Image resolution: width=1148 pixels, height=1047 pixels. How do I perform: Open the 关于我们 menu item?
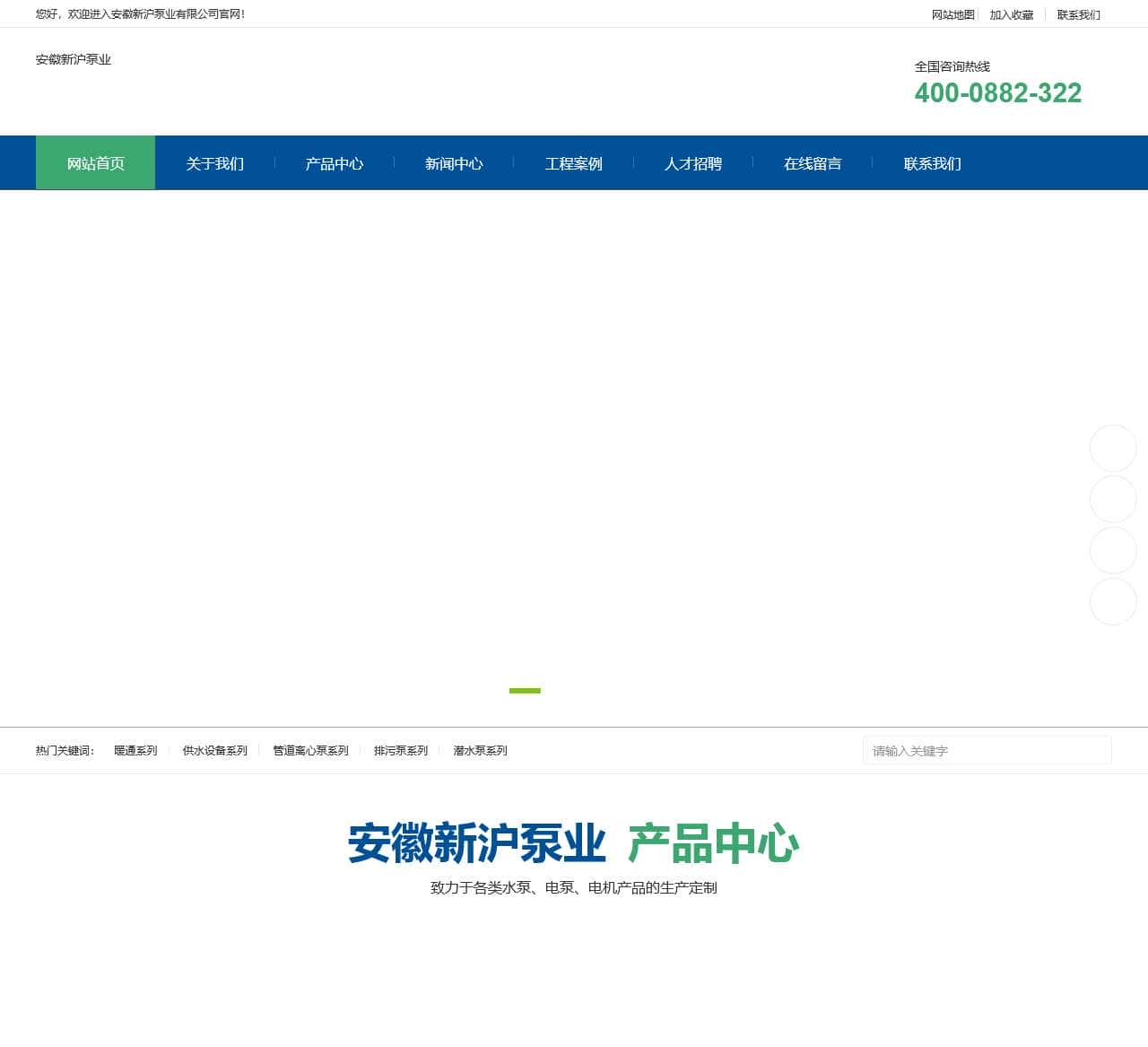point(214,162)
